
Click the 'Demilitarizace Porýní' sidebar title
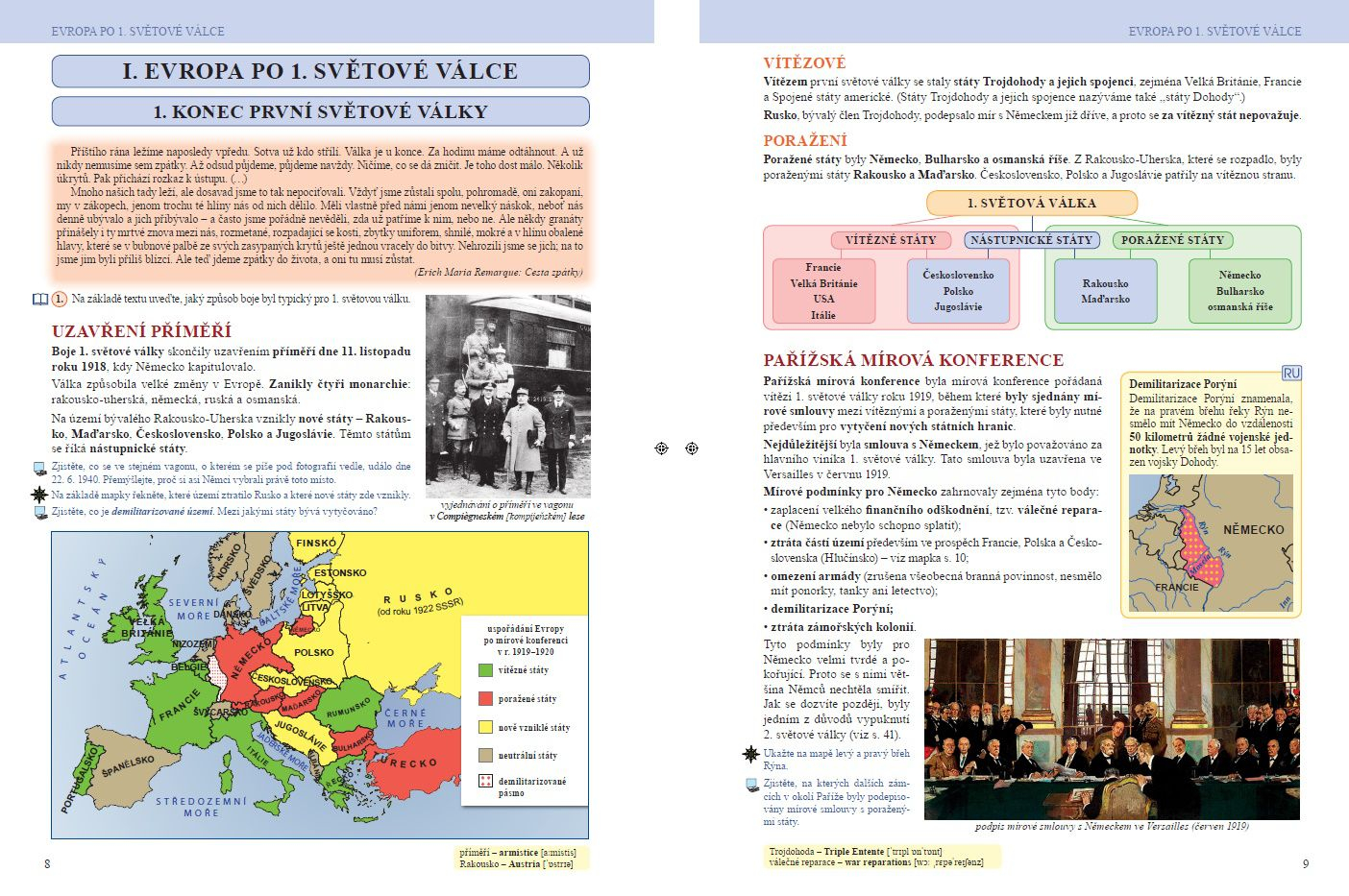coord(1183,384)
